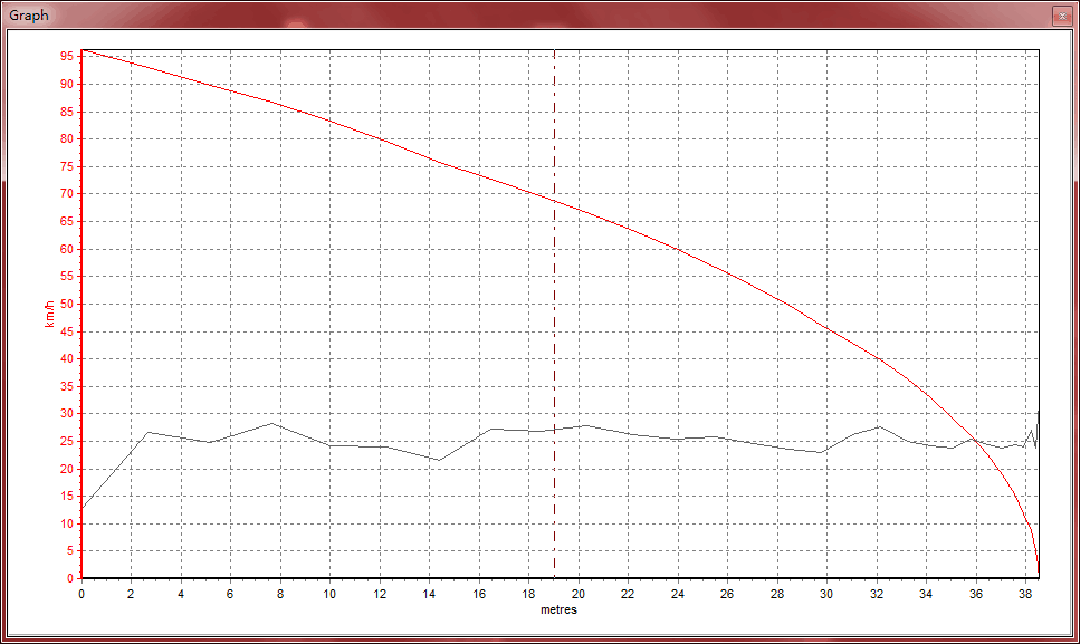Close the Graph window
The height and width of the screenshot is (644, 1080).
(1062, 17)
